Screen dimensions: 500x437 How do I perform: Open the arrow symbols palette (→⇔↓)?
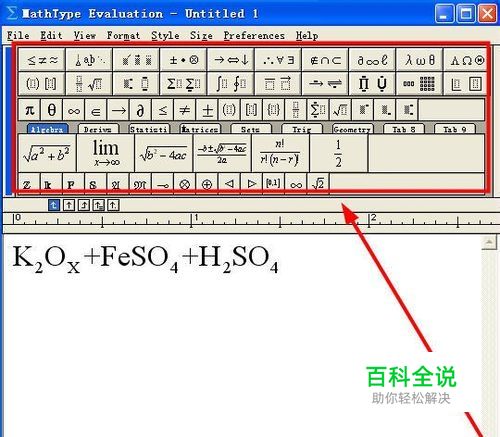[231, 60]
